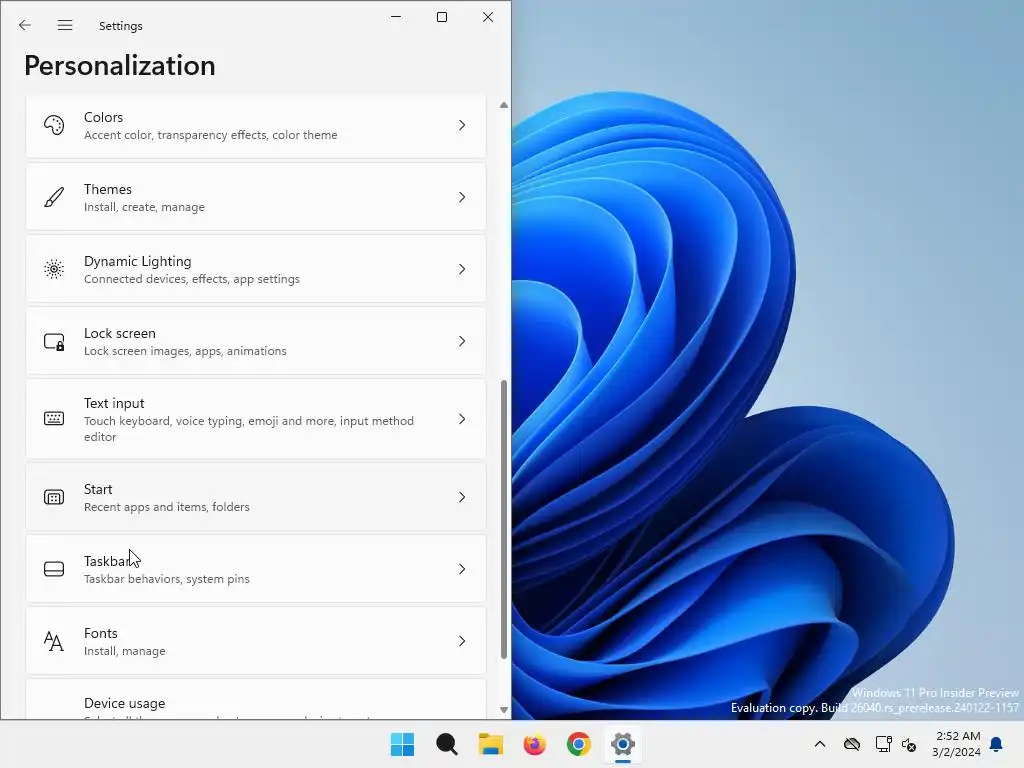Expand the Text input chevron
This screenshot has height=768, width=1024.
pyautogui.click(x=462, y=419)
